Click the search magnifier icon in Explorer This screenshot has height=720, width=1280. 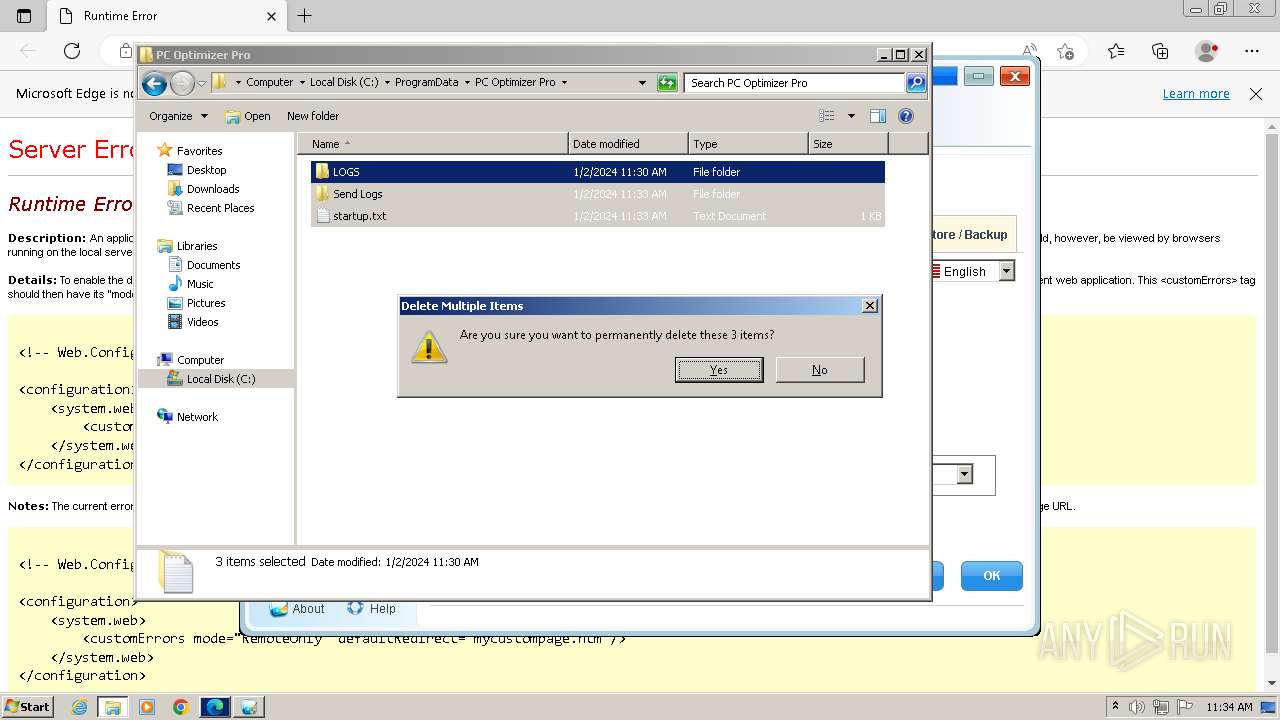tap(916, 83)
